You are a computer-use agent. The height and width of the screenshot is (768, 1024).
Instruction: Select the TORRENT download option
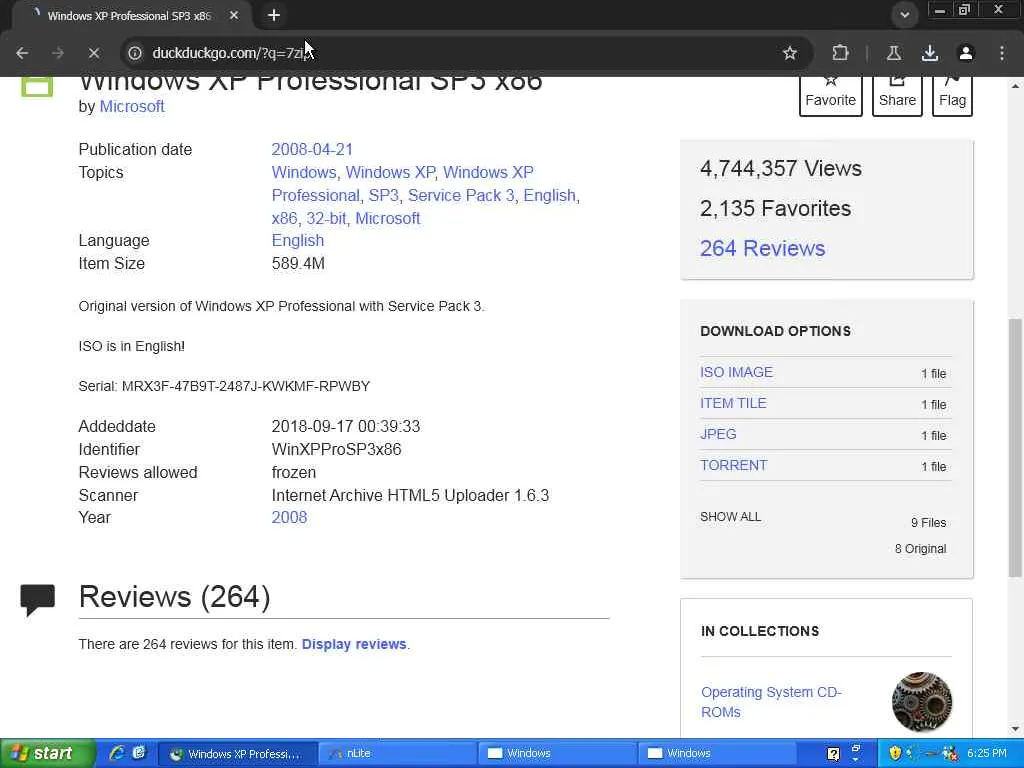(x=733, y=466)
